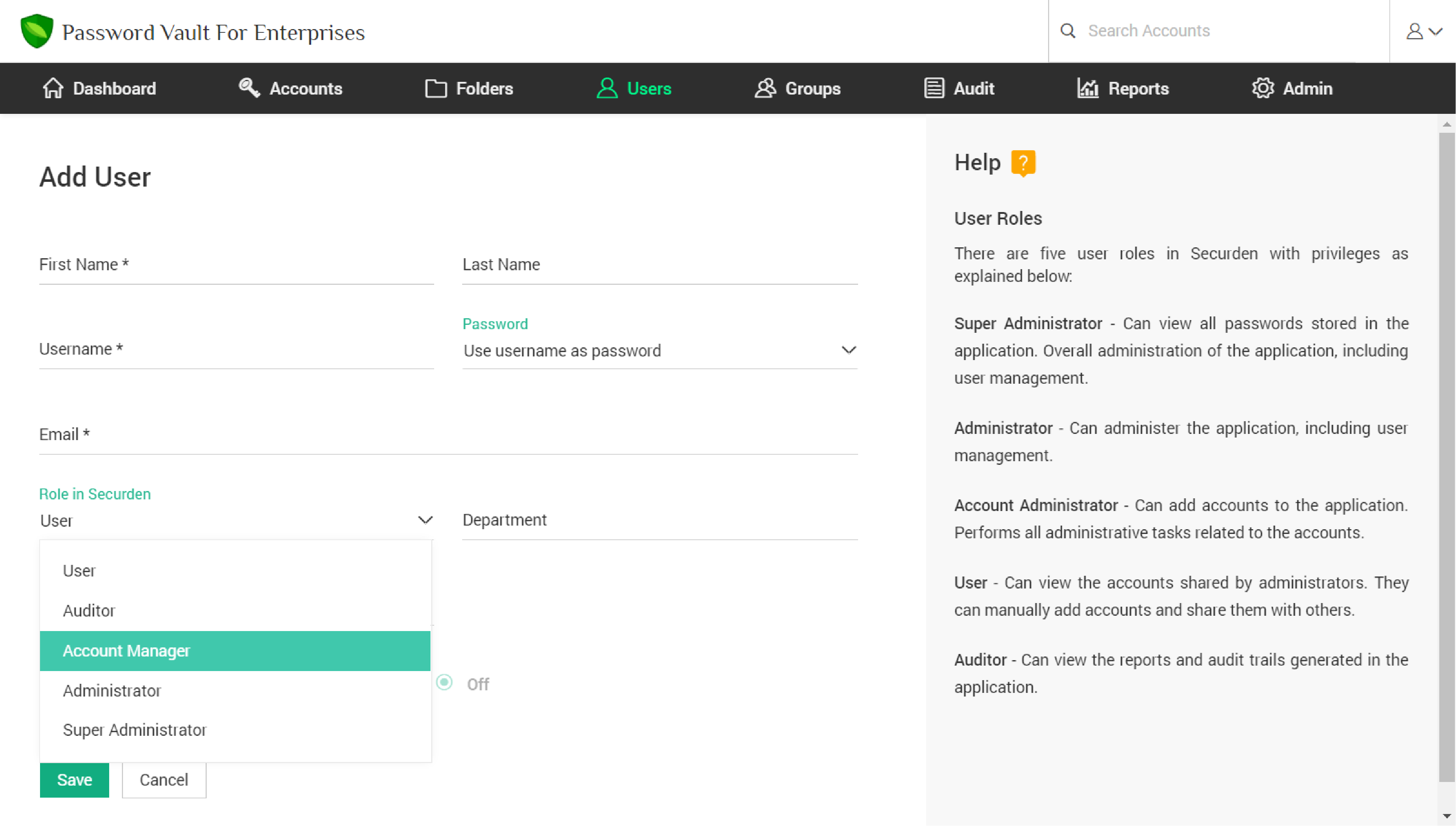Click the Cancel button

pyautogui.click(x=164, y=780)
